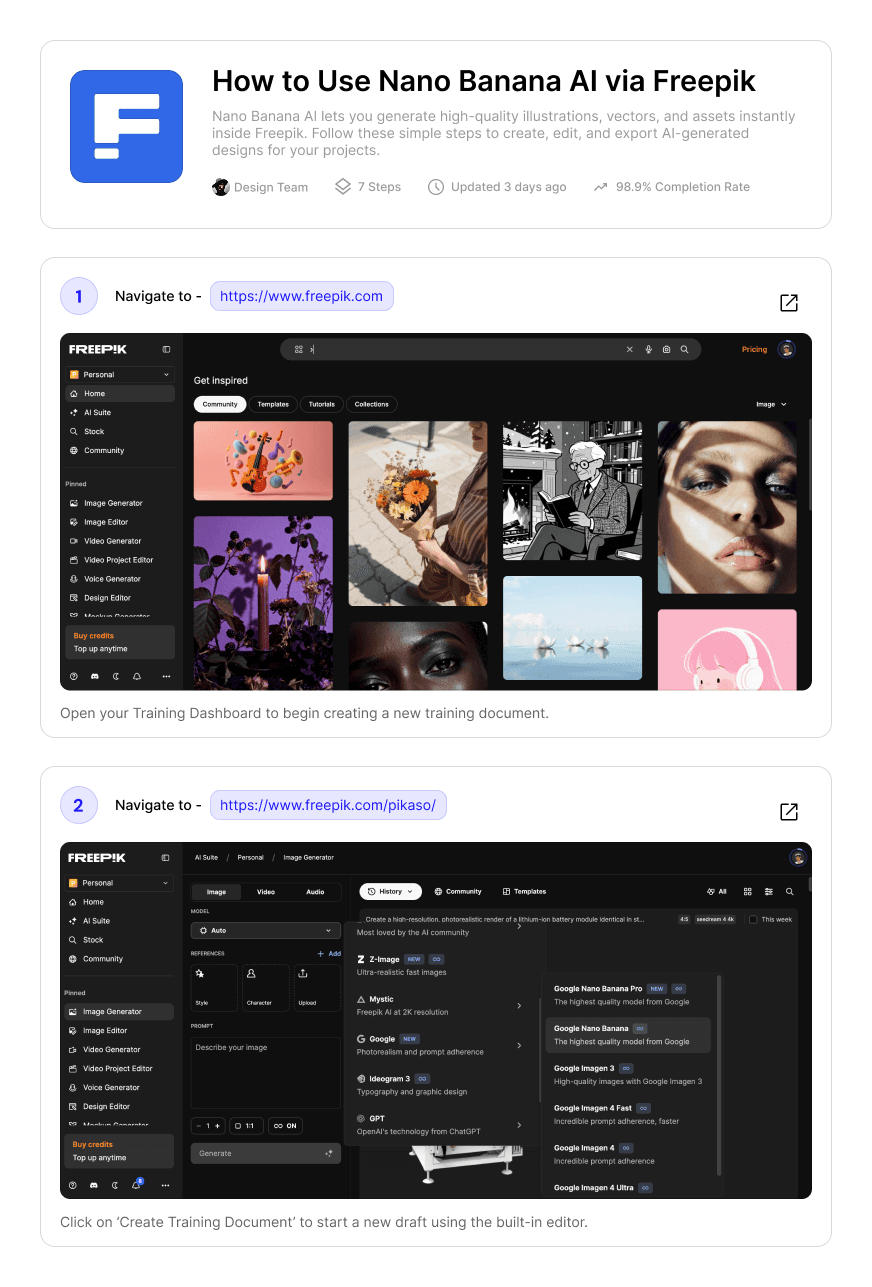Viewport: 872px width, 1287px height.
Task: Open the profile avatar in step 2 screenshot
Action: coord(797,857)
